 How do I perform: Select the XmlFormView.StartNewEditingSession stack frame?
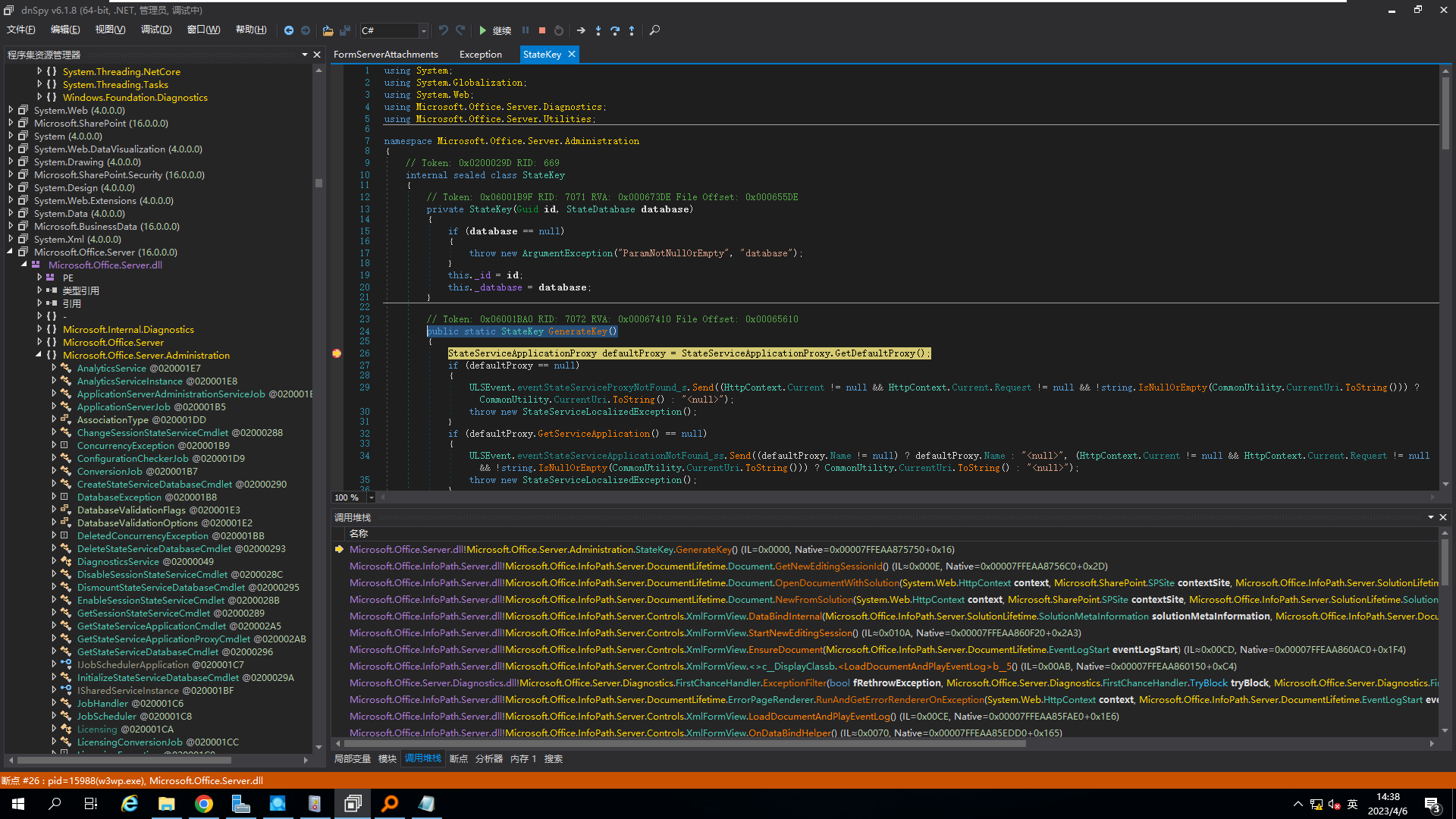[715, 632]
